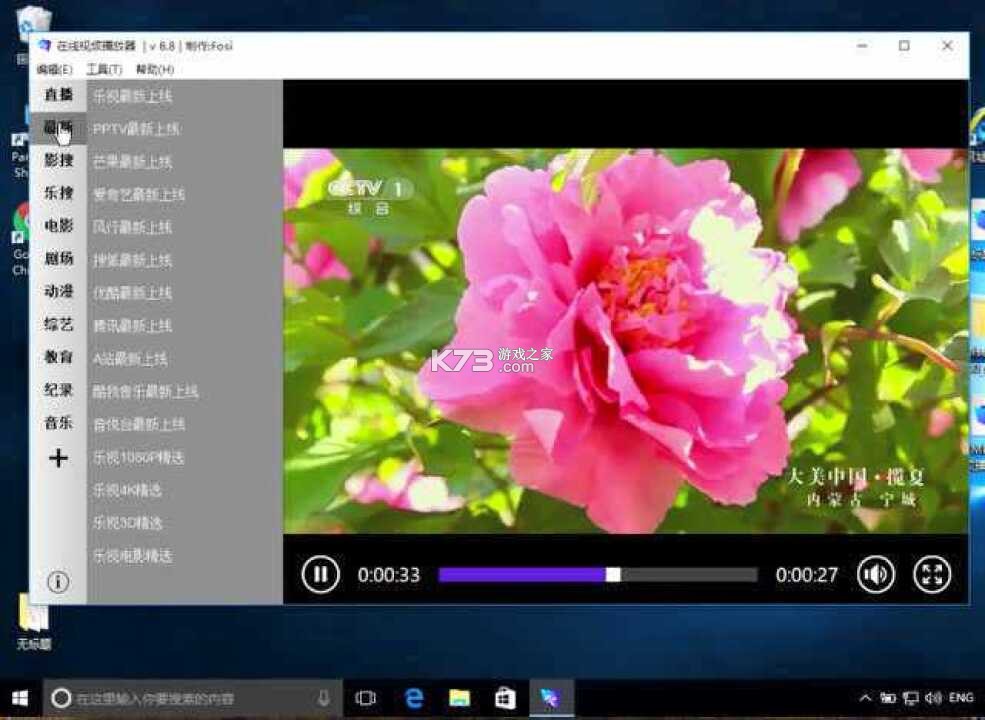Open the 编辑(E) menu
This screenshot has height=720, width=985.
(x=55, y=69)
